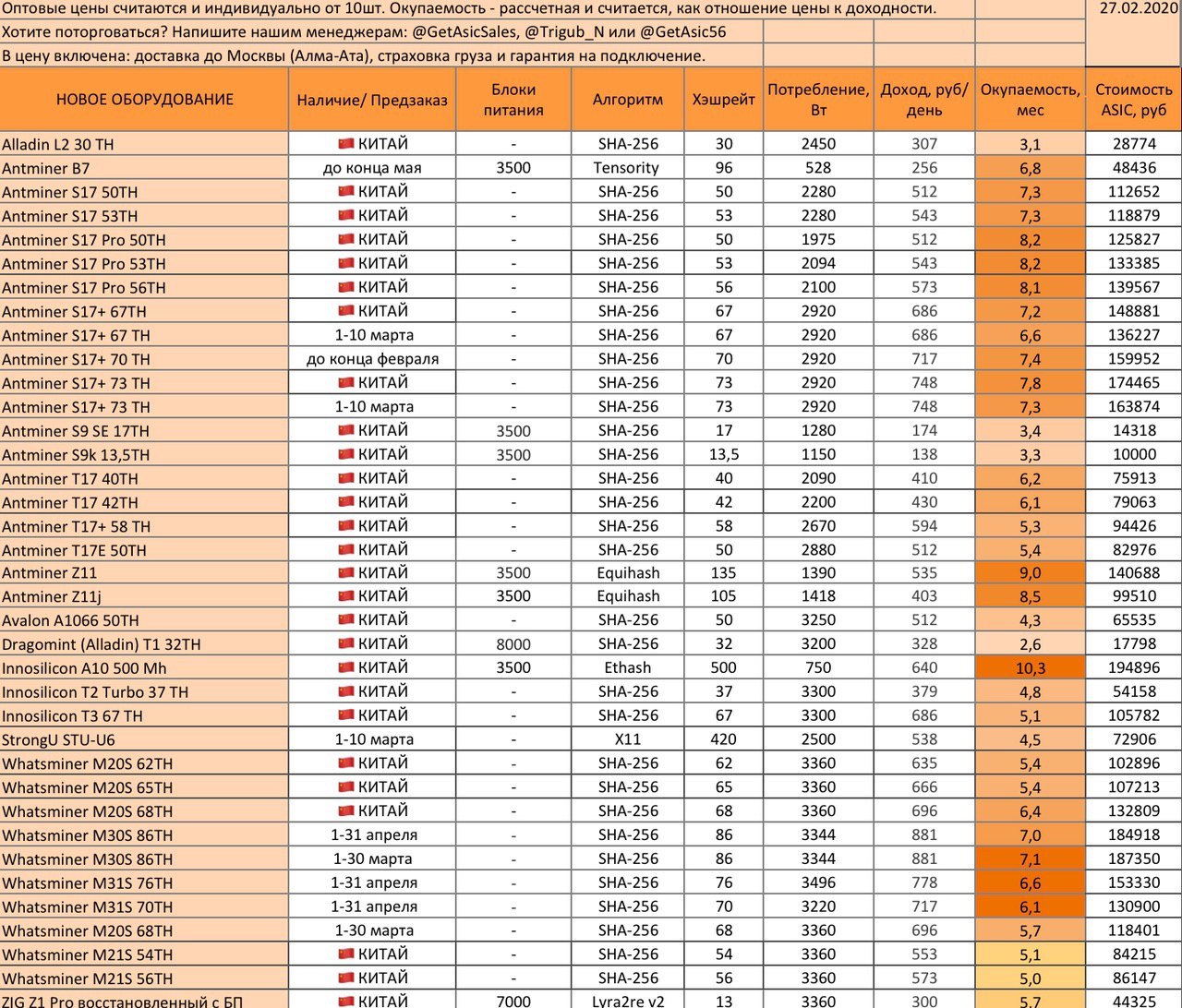Select the 'Алгоритм' column header
Viewport: 1182px width, 1008px height.
pos(628,100)
